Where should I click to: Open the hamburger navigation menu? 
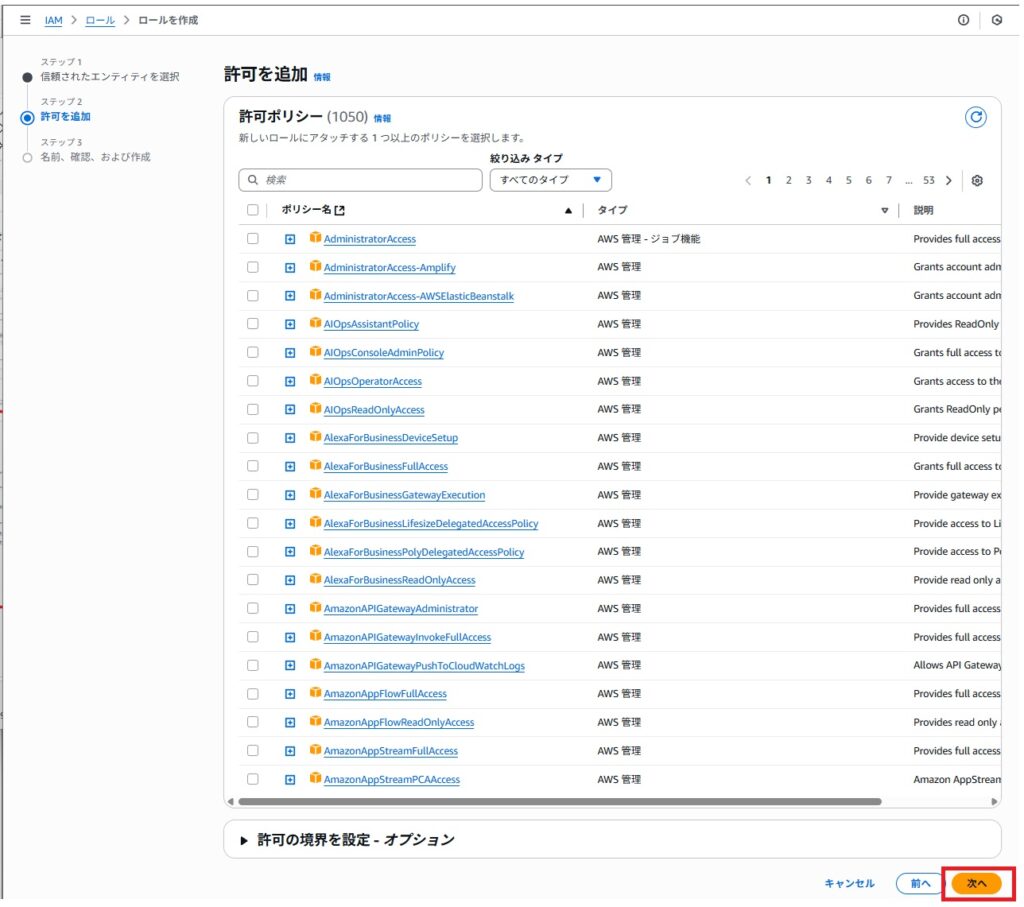click(x=25, y=20)
